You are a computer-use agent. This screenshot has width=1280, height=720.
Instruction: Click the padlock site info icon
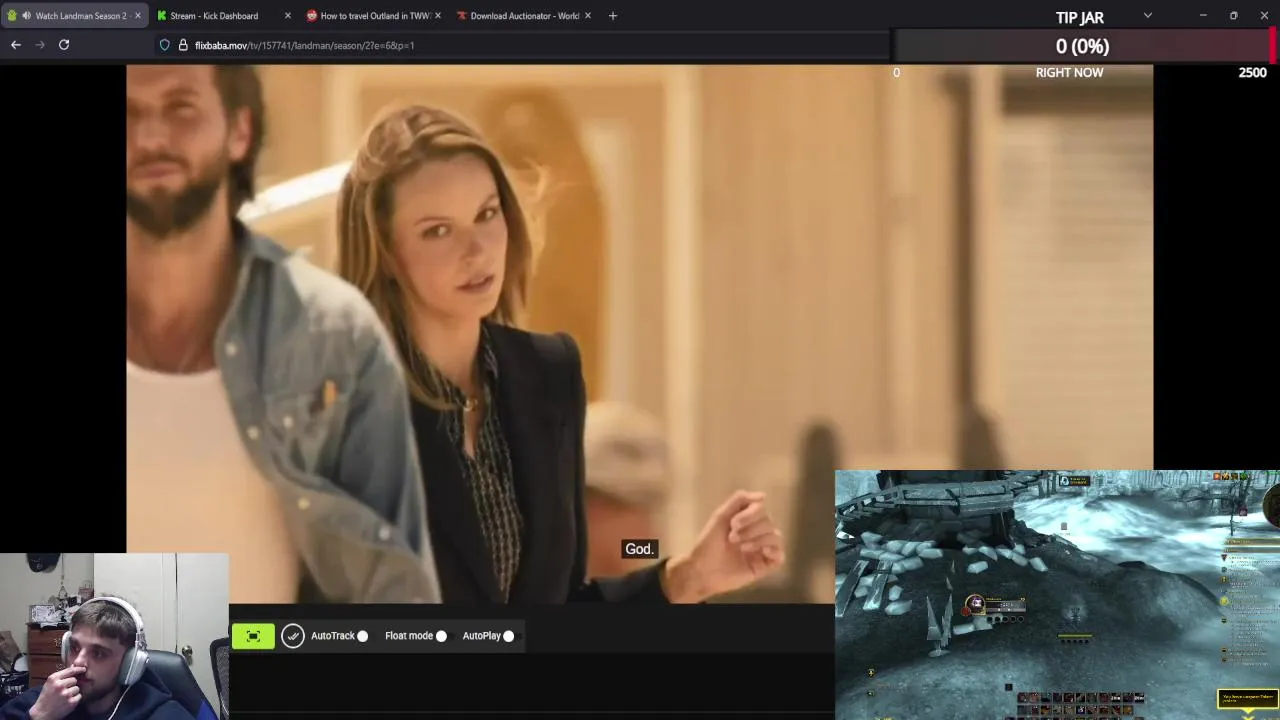tap(183, 45)
